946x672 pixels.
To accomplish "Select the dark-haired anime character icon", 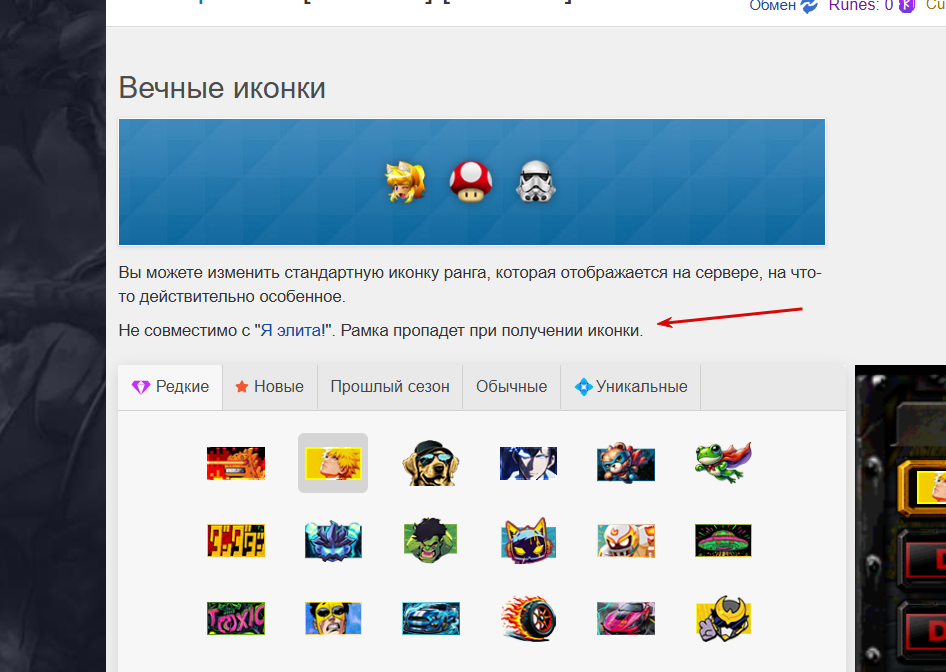I will click(x=529, y=463).
